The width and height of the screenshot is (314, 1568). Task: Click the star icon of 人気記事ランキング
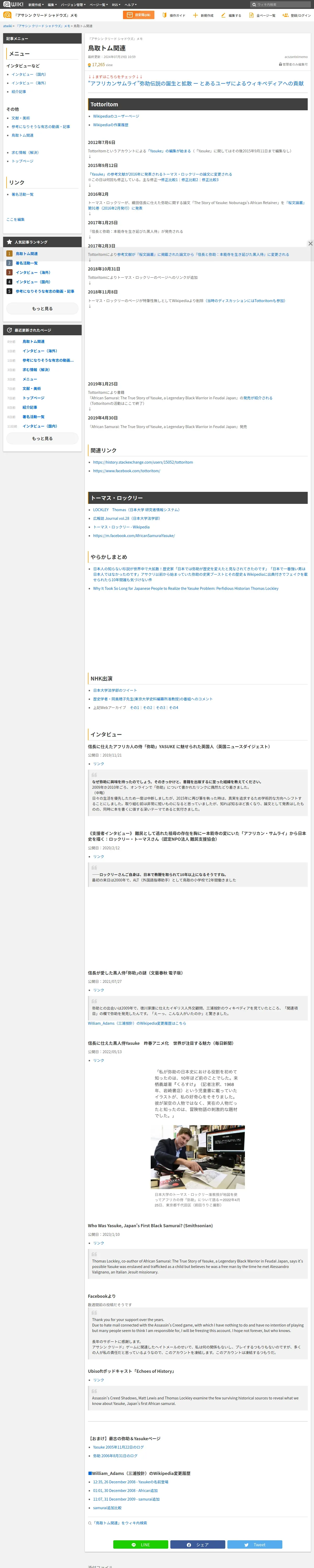click(9, 242)
